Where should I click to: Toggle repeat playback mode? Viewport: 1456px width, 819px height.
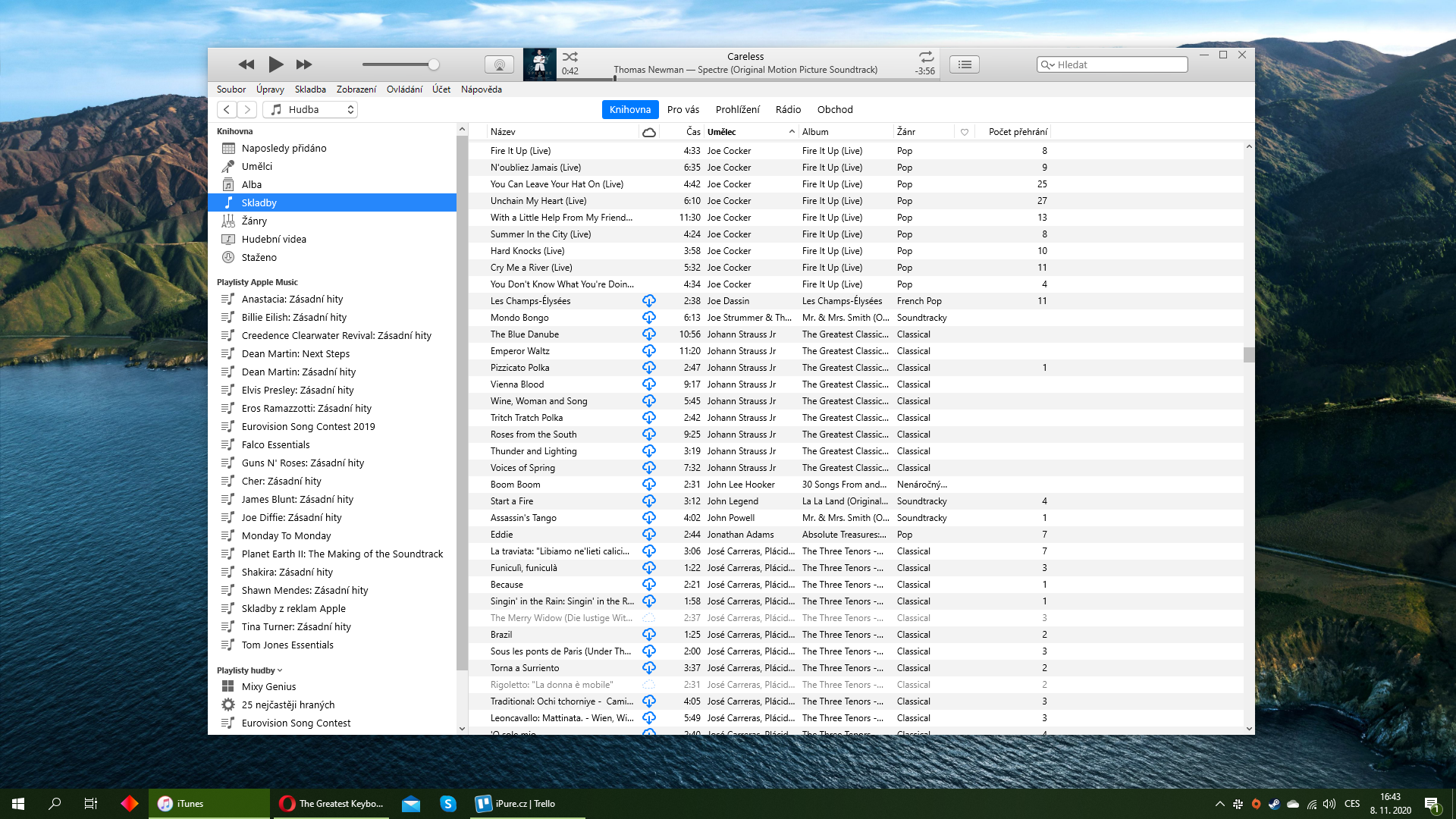[926, 57]
